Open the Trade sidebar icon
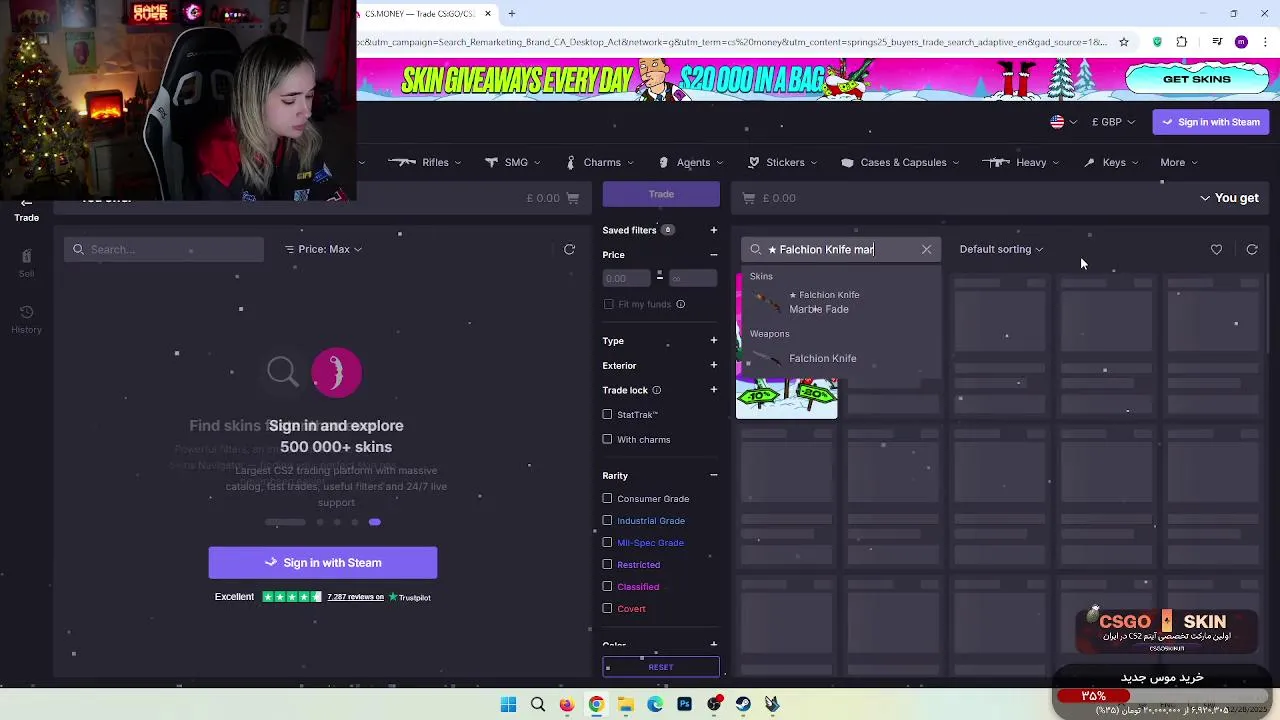The width and height of the screenshot is (1280, 720). pyautogui.click(x=26, y=210)
